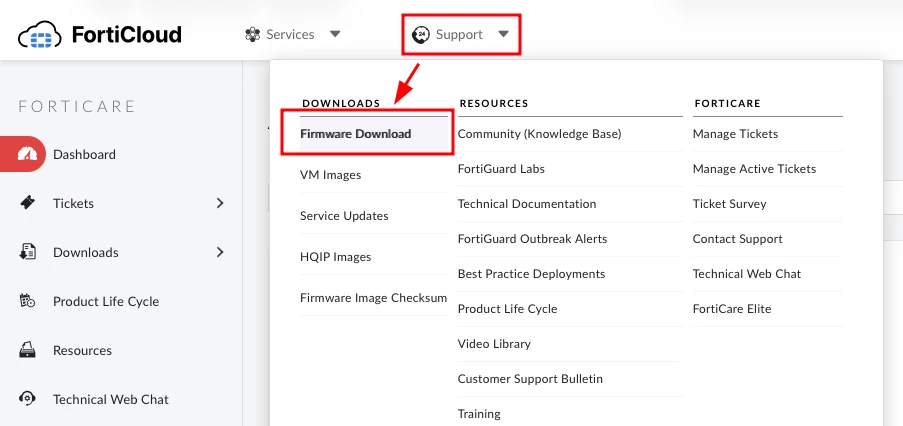
Task: Click the Resources icon in the sidebar
Action: coord(27,350)
